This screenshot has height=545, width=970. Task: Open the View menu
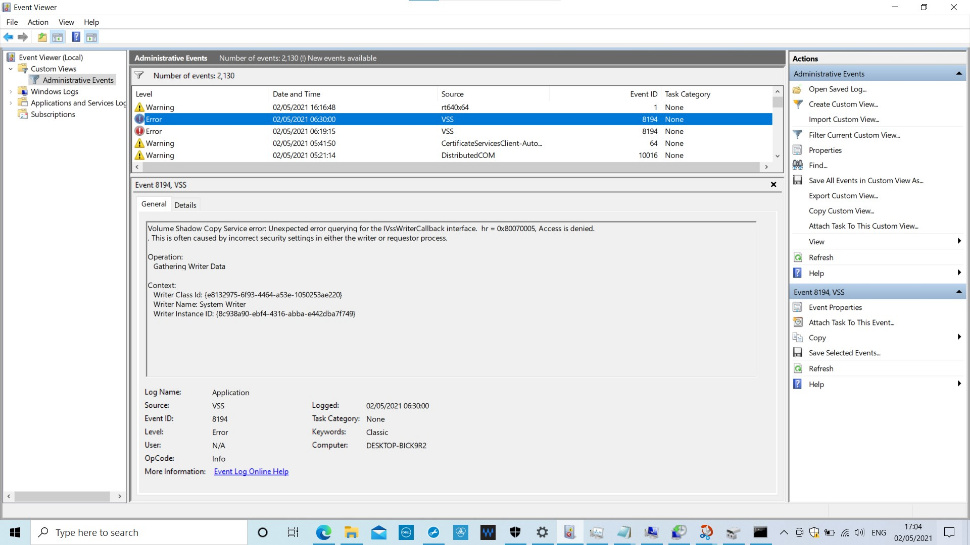point(66,22)
